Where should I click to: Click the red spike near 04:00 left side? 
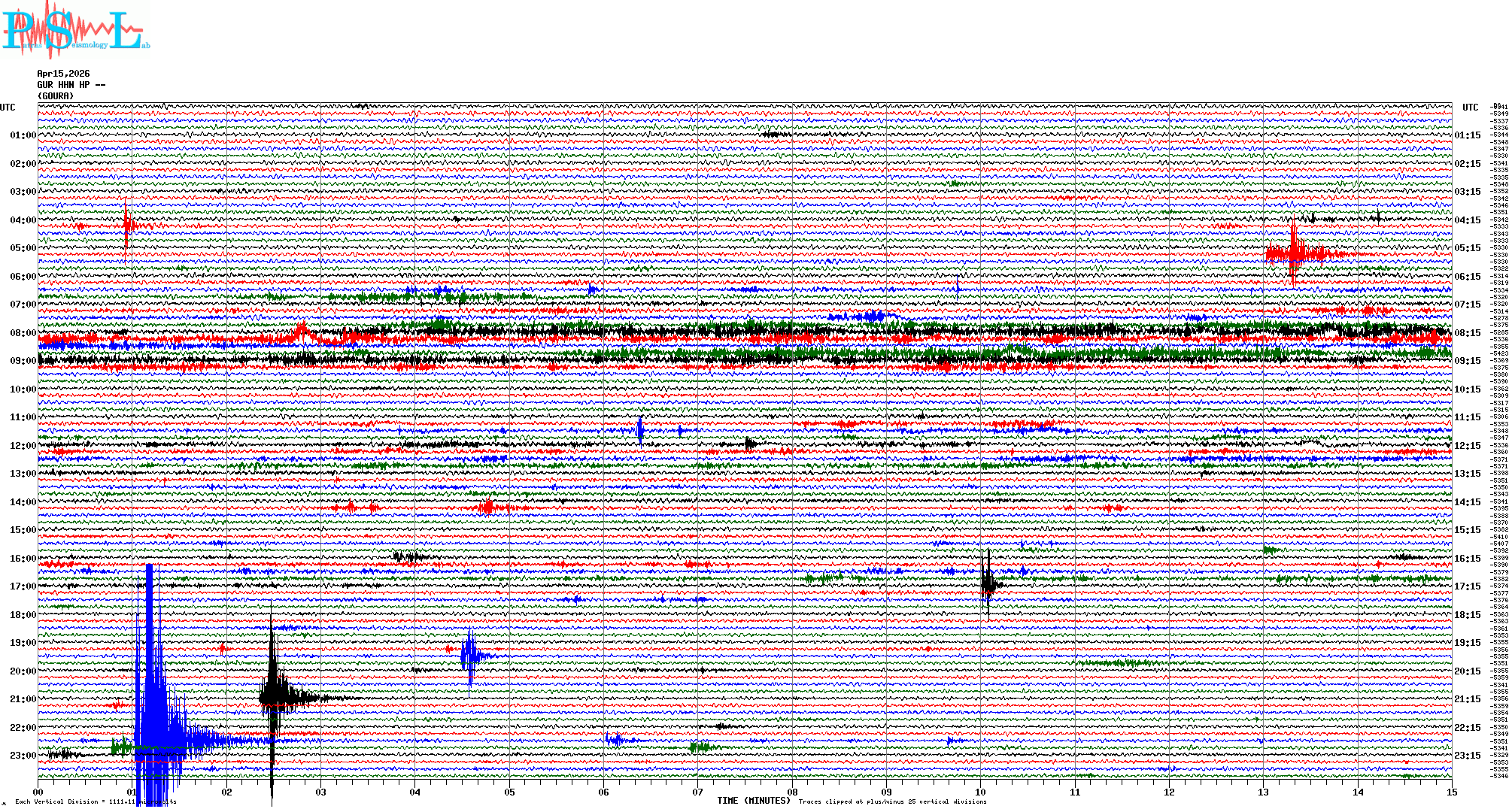click(126, 225)
